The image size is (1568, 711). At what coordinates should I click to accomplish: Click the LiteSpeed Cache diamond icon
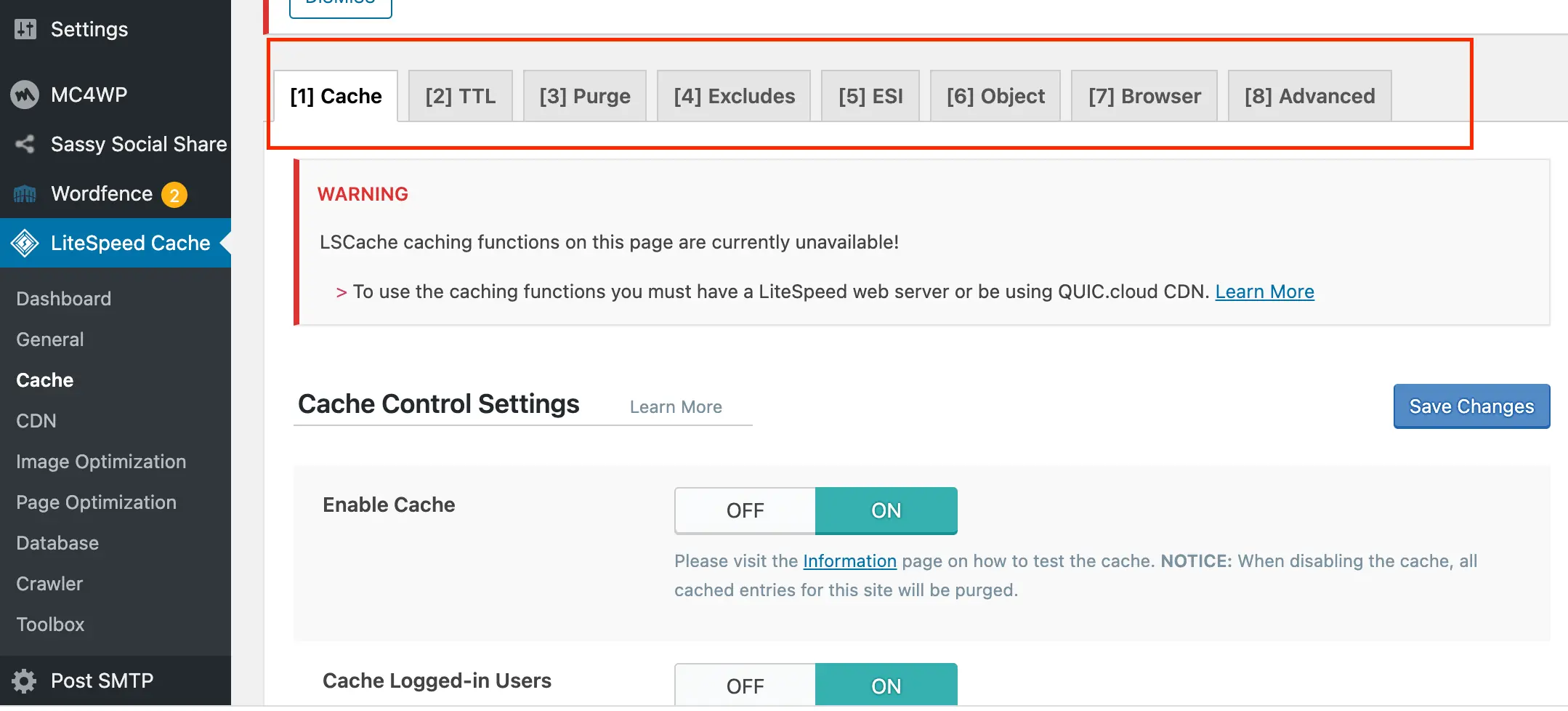[25, 243]
